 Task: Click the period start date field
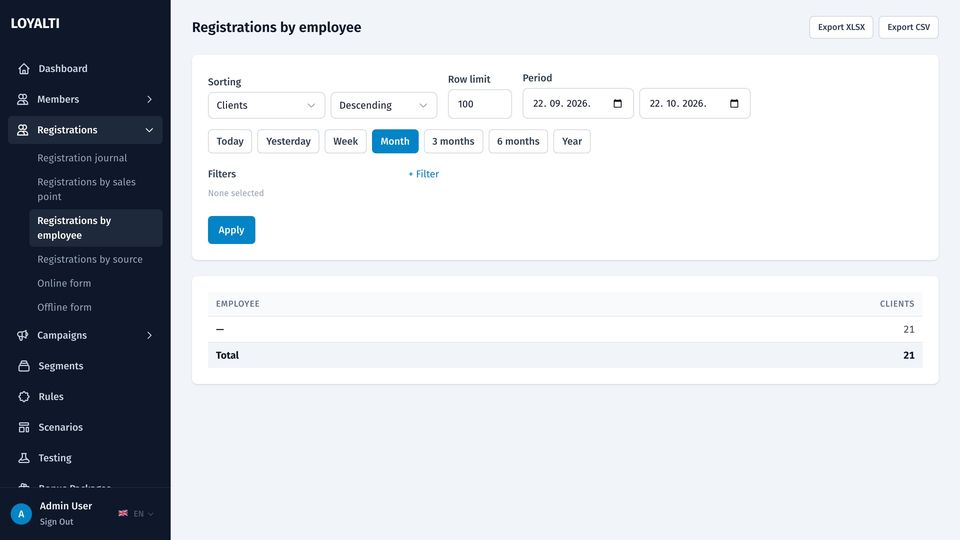(578, 103)
